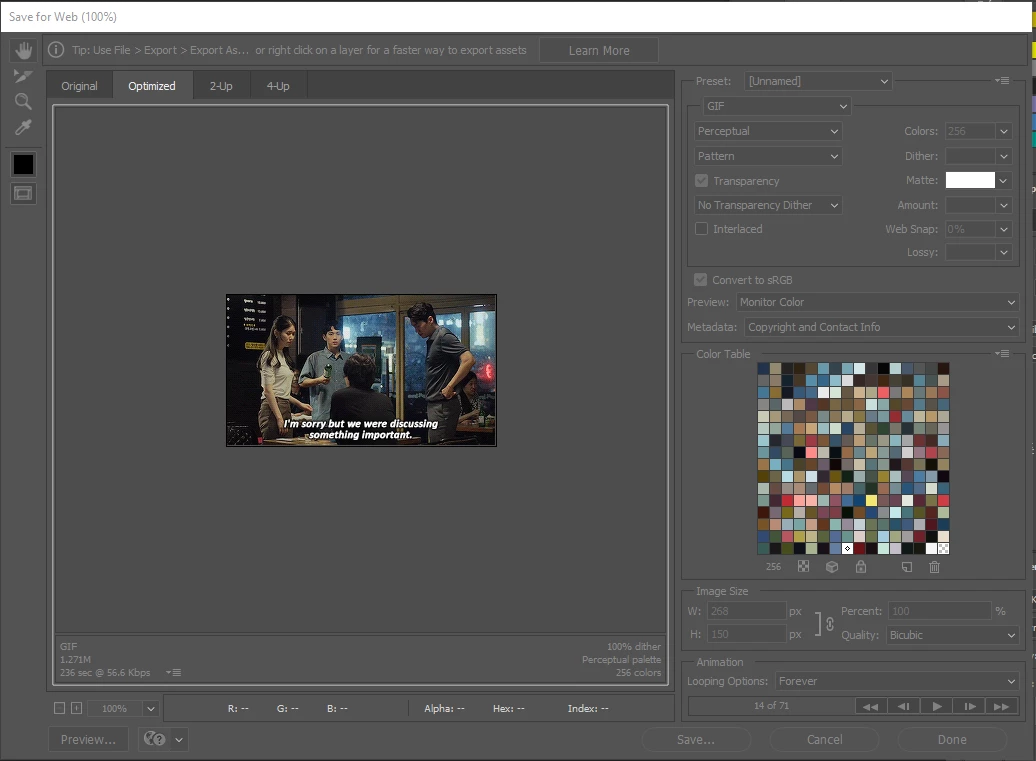This screenshot has height=761, width=1036.
Task: Click the Lossy dropdown arrow
Action: point(1004,252)
